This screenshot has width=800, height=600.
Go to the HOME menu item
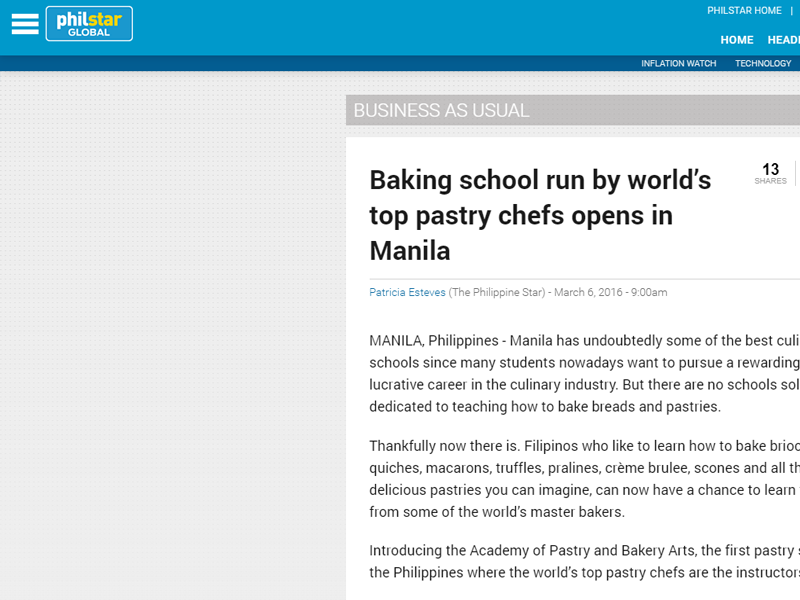point(737,40)
